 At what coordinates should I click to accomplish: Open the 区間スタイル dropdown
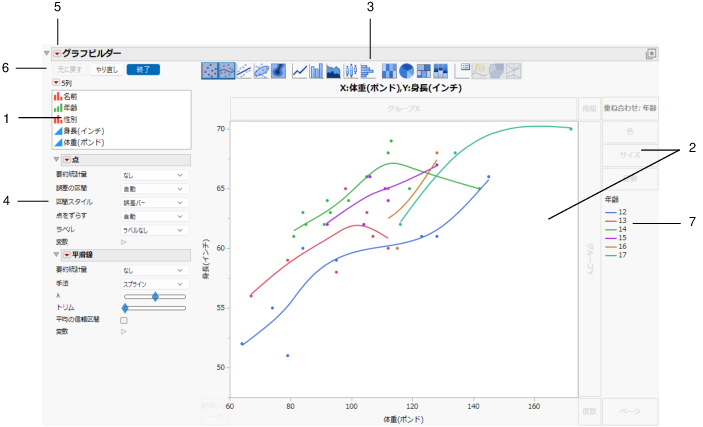[155, 203]
